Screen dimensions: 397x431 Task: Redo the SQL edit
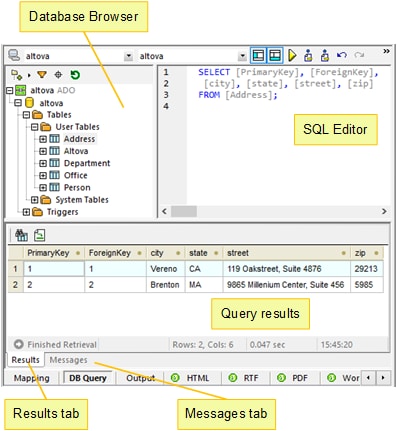tap(359, 55)
